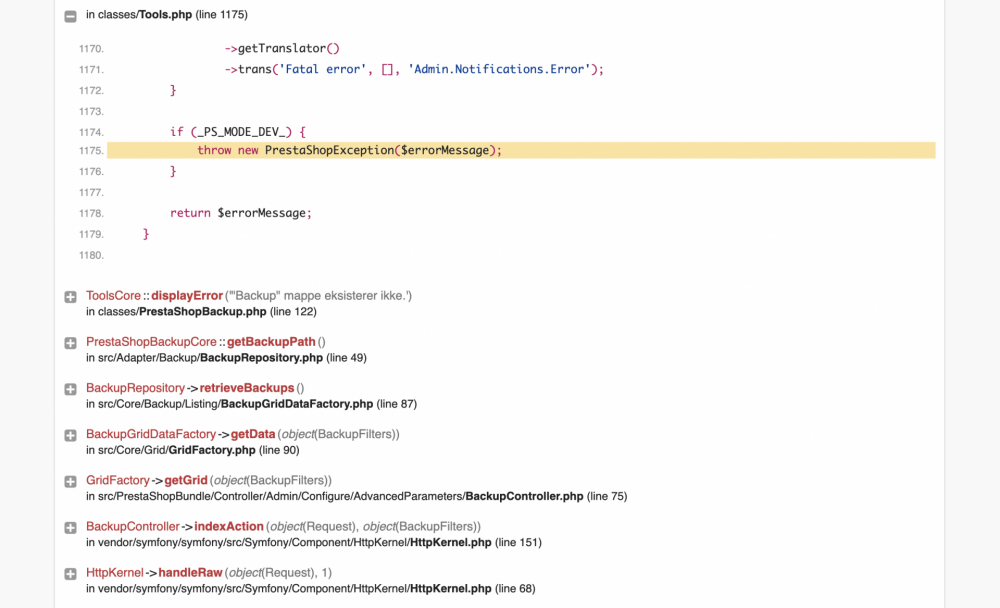This screenshot has height=608, width=1000.
Task: Select the HttpKernel class name link
Action: (113, 572)
